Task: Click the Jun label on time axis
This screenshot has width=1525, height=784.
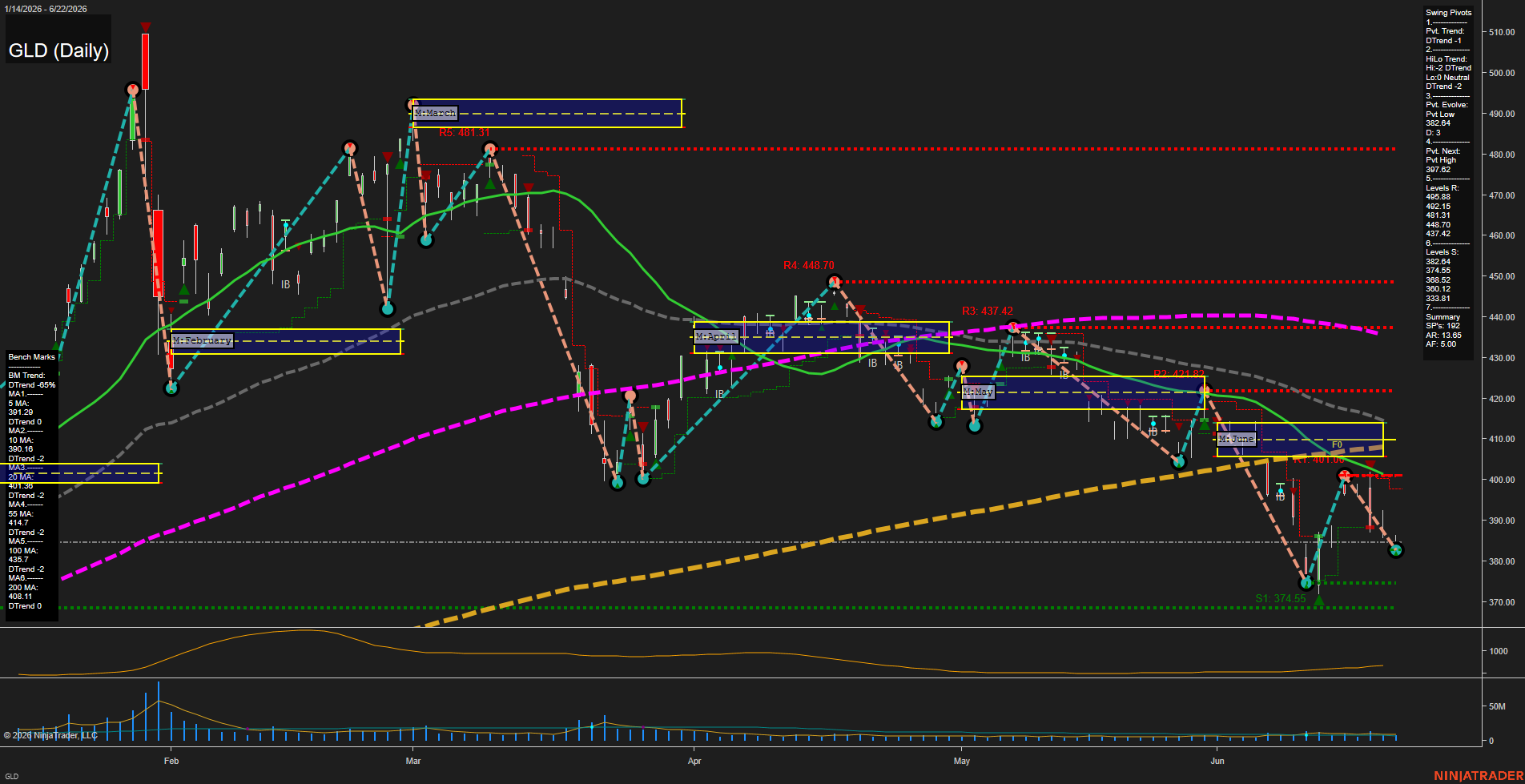Action: click(x=1217, y=761)
